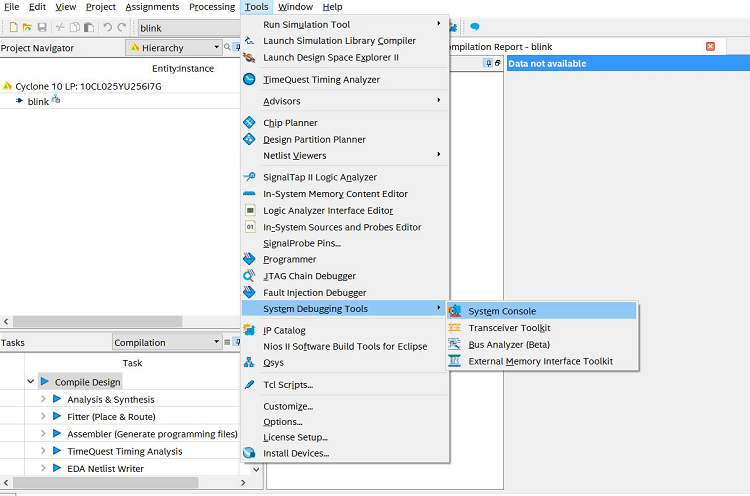Click the Chip Planner icon
This screenshot has width=750, height=496.
point(249,122)
